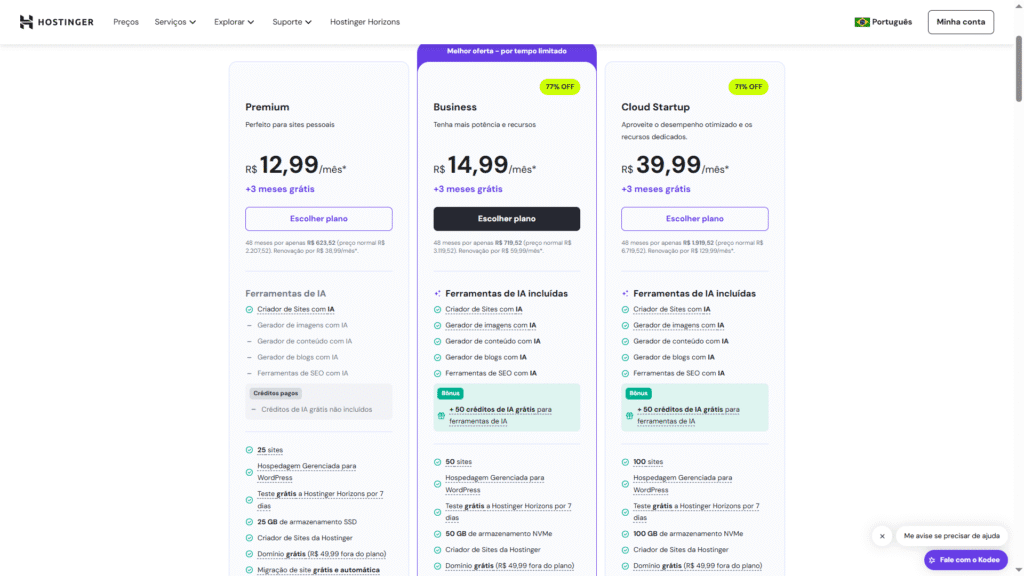Click Cloud Startup's Domínio grátis link

[697, 566]
